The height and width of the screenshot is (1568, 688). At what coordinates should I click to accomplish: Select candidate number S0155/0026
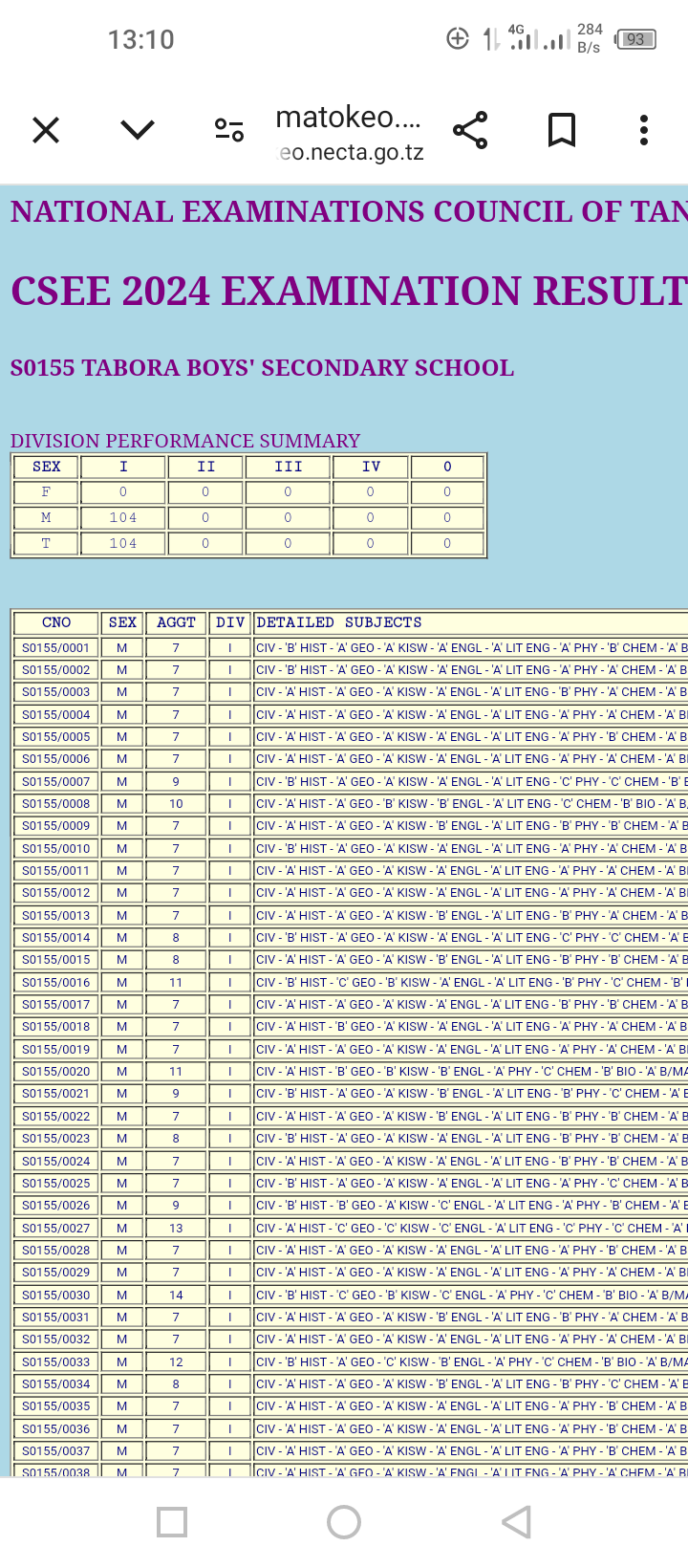click(x=56, y=1206)
